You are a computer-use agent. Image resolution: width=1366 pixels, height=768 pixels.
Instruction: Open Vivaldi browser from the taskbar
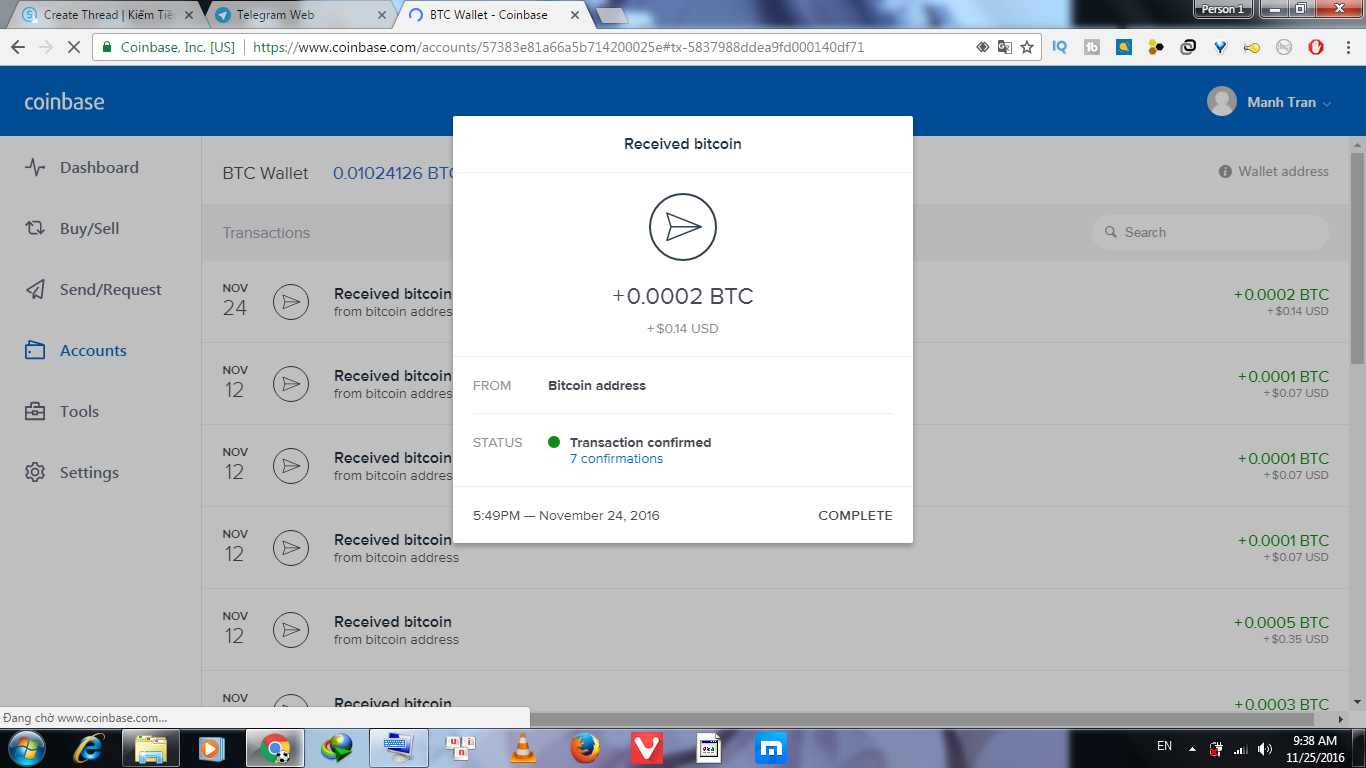pos(647,748)
